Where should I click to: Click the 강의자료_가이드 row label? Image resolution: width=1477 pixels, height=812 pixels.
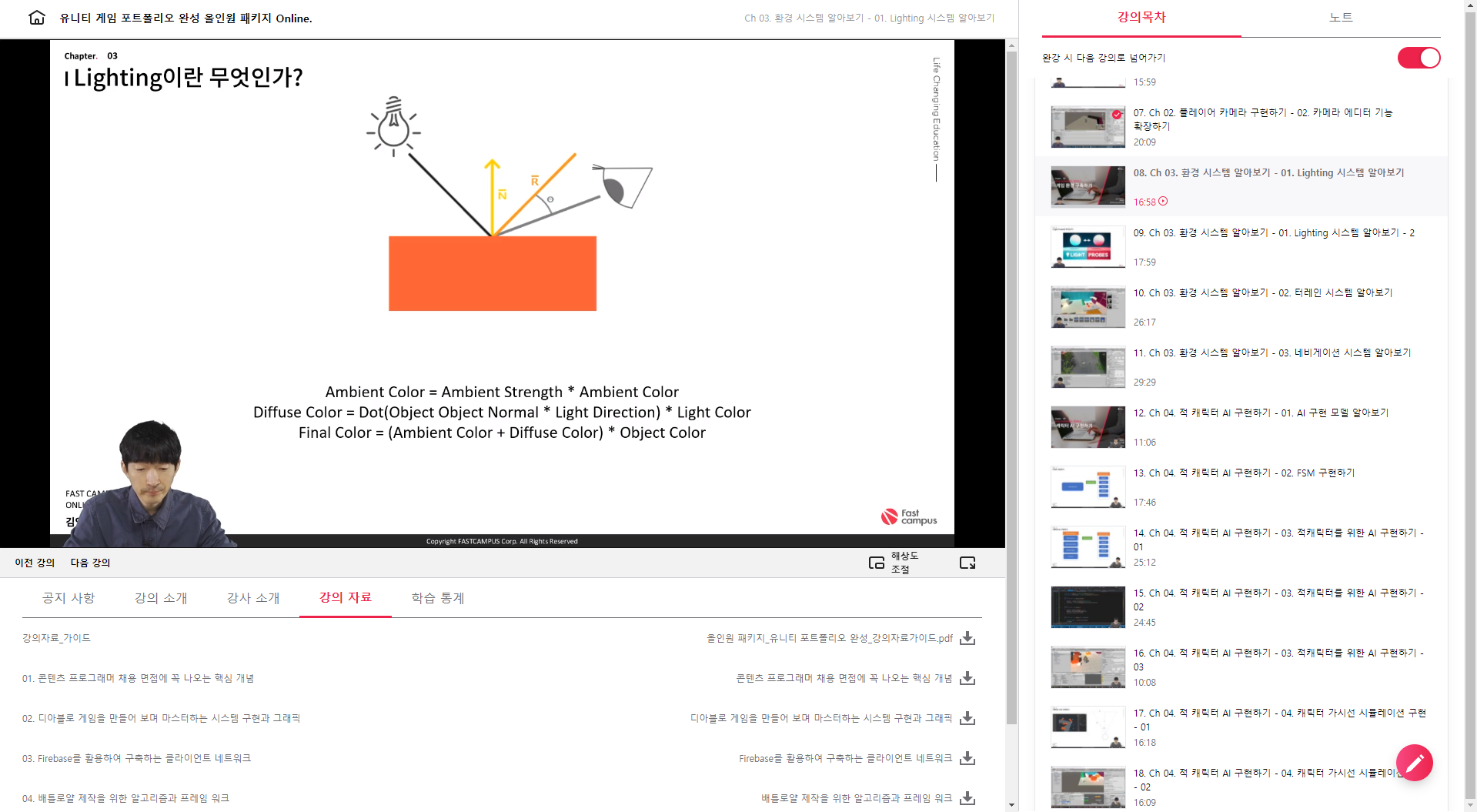pos(56,638)
